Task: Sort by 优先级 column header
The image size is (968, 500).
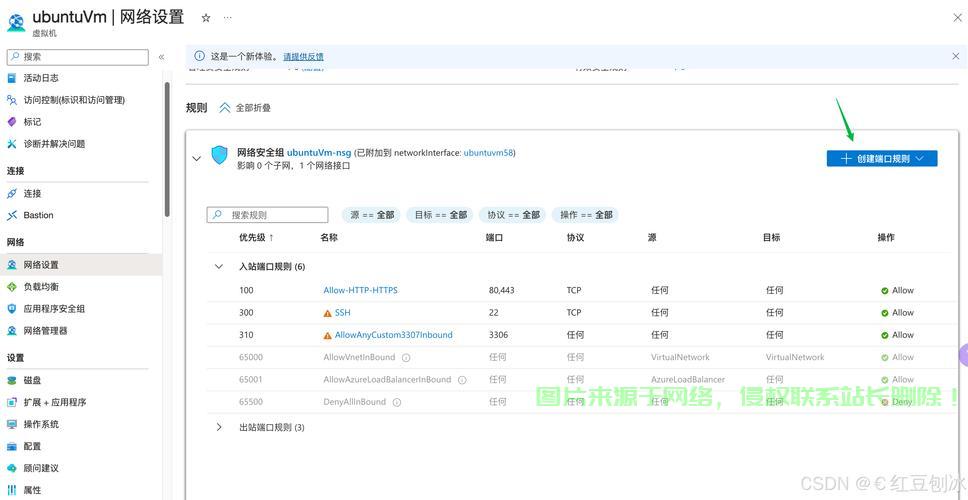Action: [x=256, y=237]
